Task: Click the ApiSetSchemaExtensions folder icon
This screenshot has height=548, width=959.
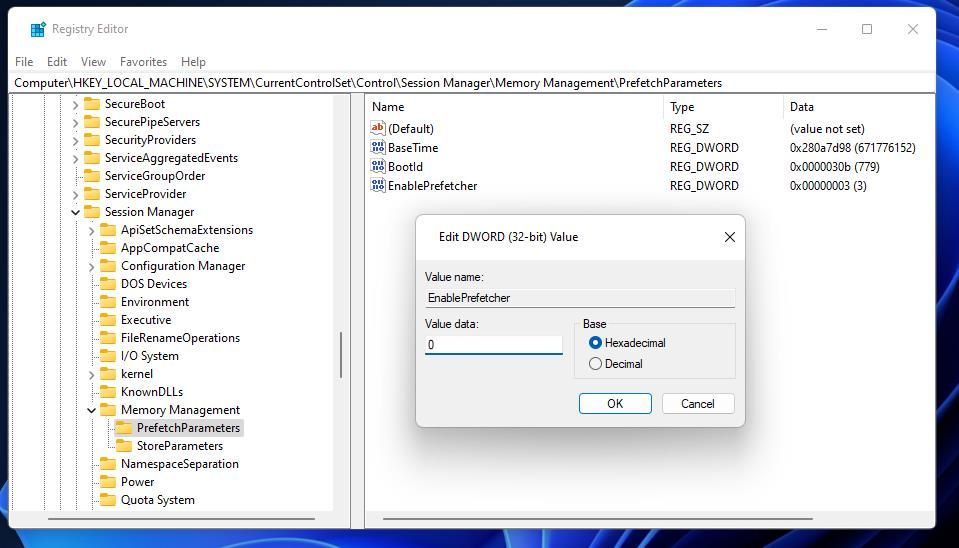Action: click(x=108, y=230)
